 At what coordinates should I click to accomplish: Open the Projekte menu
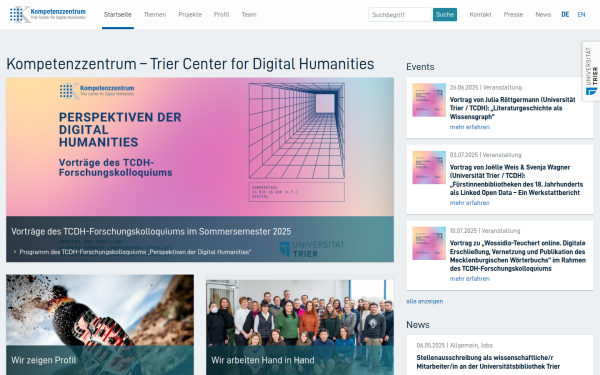point(190,15)
